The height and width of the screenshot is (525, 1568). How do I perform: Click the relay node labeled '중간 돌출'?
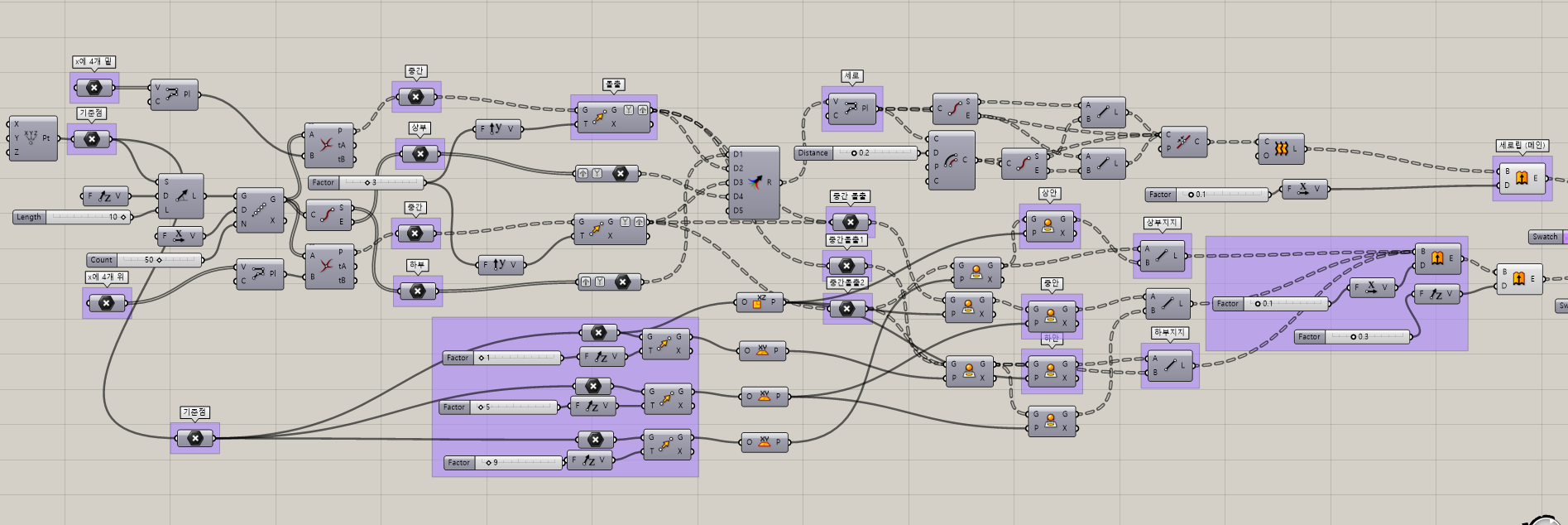point(850,222)
